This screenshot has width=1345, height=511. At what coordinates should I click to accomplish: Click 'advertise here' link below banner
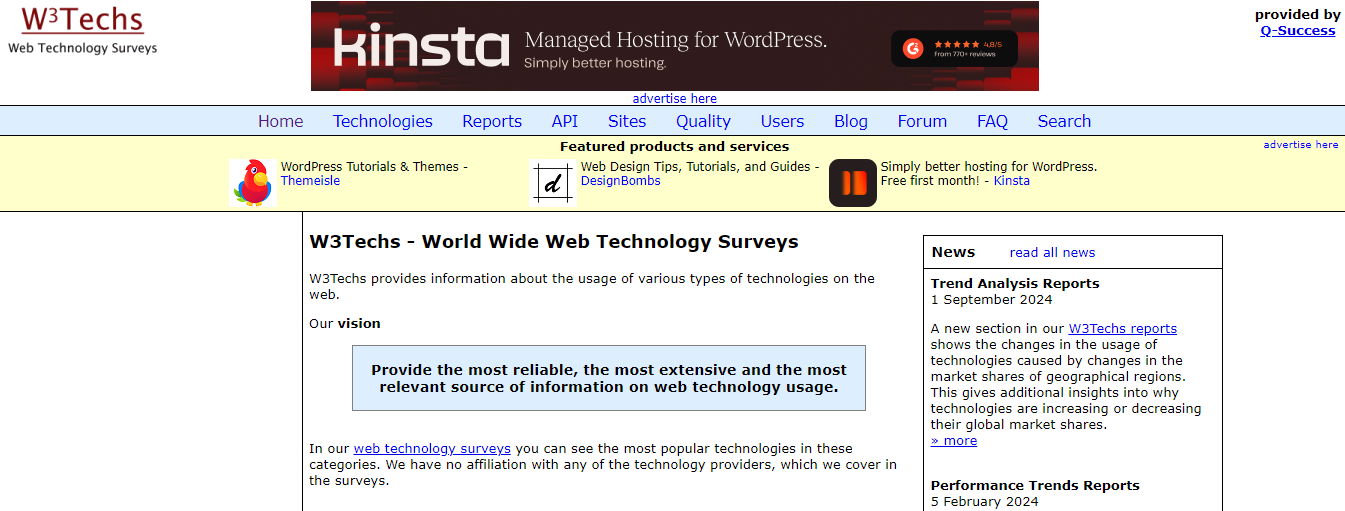(x=675, y=98)
